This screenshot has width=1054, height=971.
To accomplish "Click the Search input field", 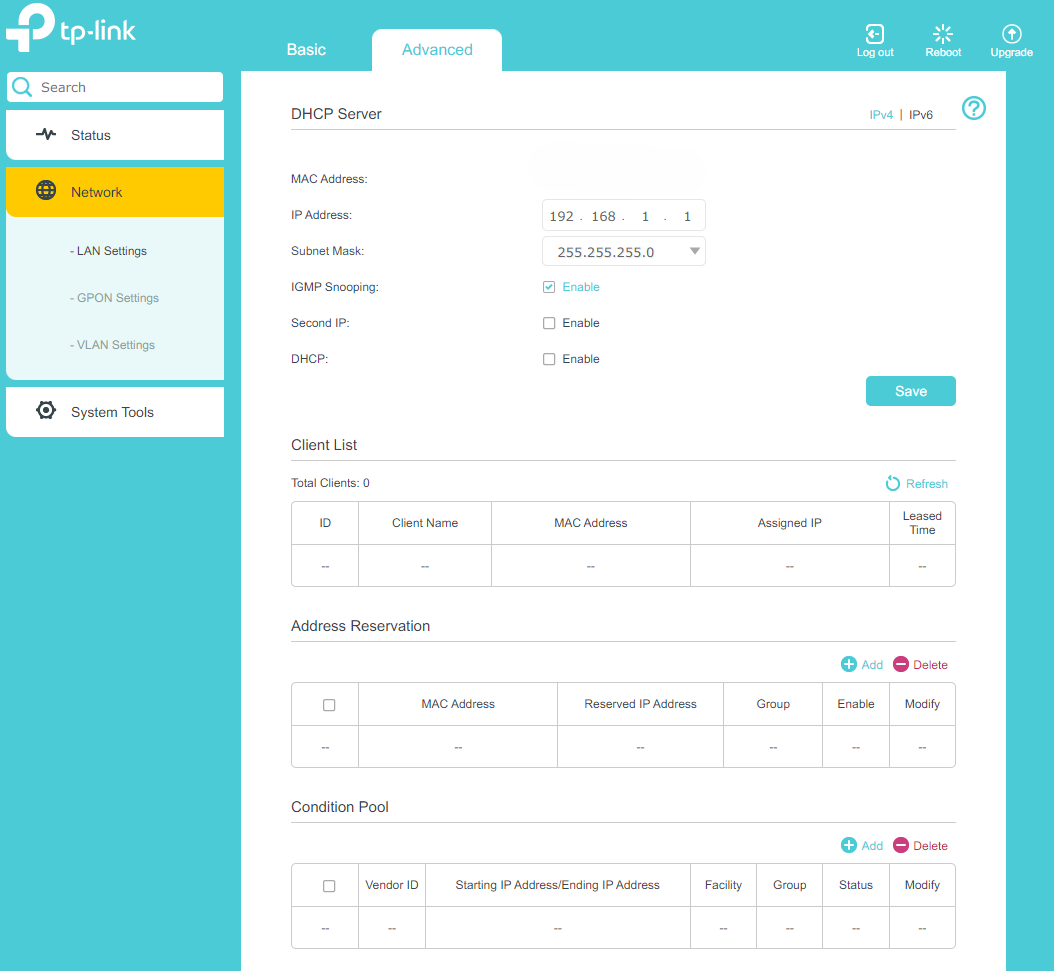I will (115, 87).
